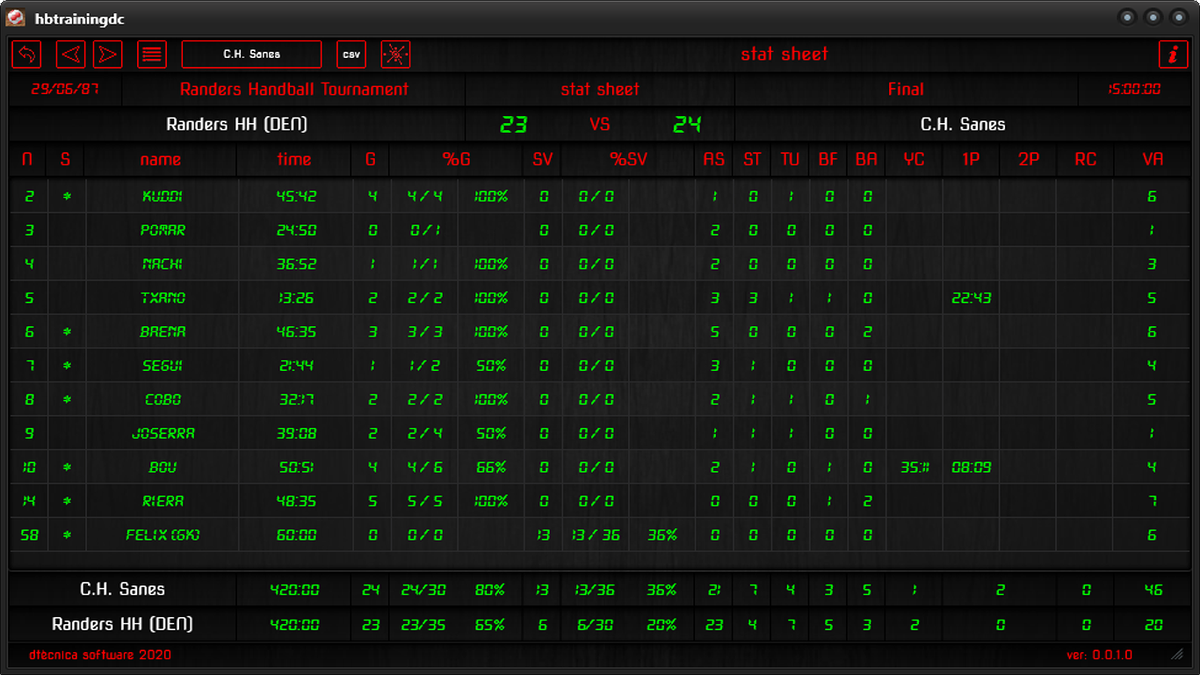Click the C.H. Sanes totals row label

(122, 590)
